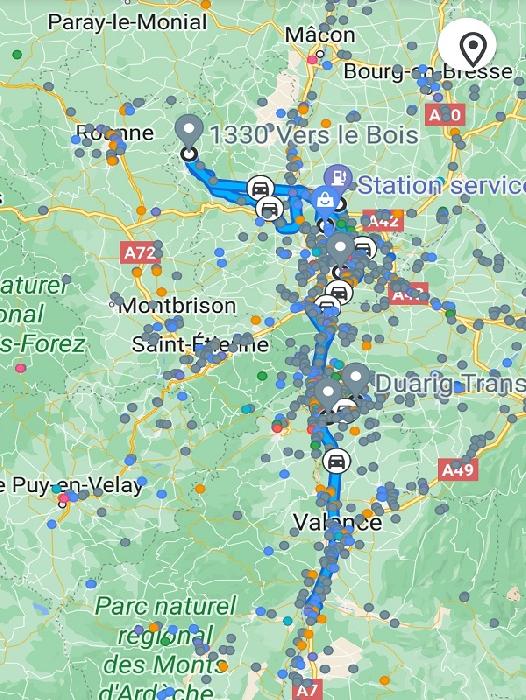Screen dimensions: 526x700
Task: Tap the Bourg-en-Bresse label
Action: (428, 71)
